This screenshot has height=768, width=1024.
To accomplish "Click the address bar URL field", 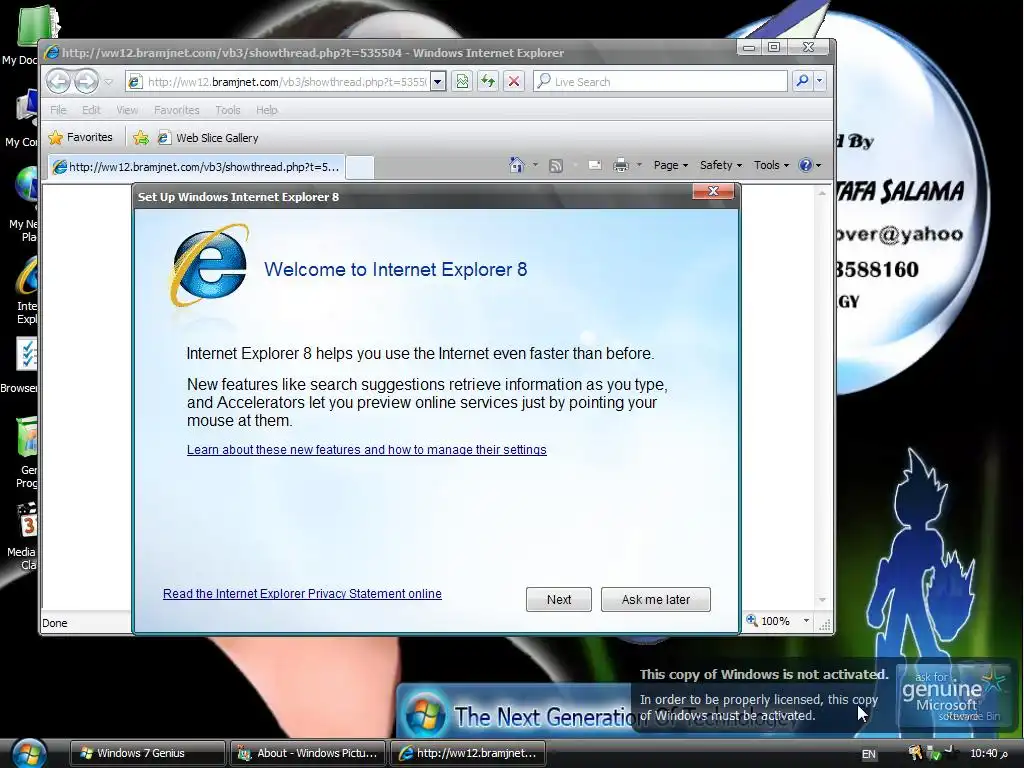I will (x=286, y=82).
